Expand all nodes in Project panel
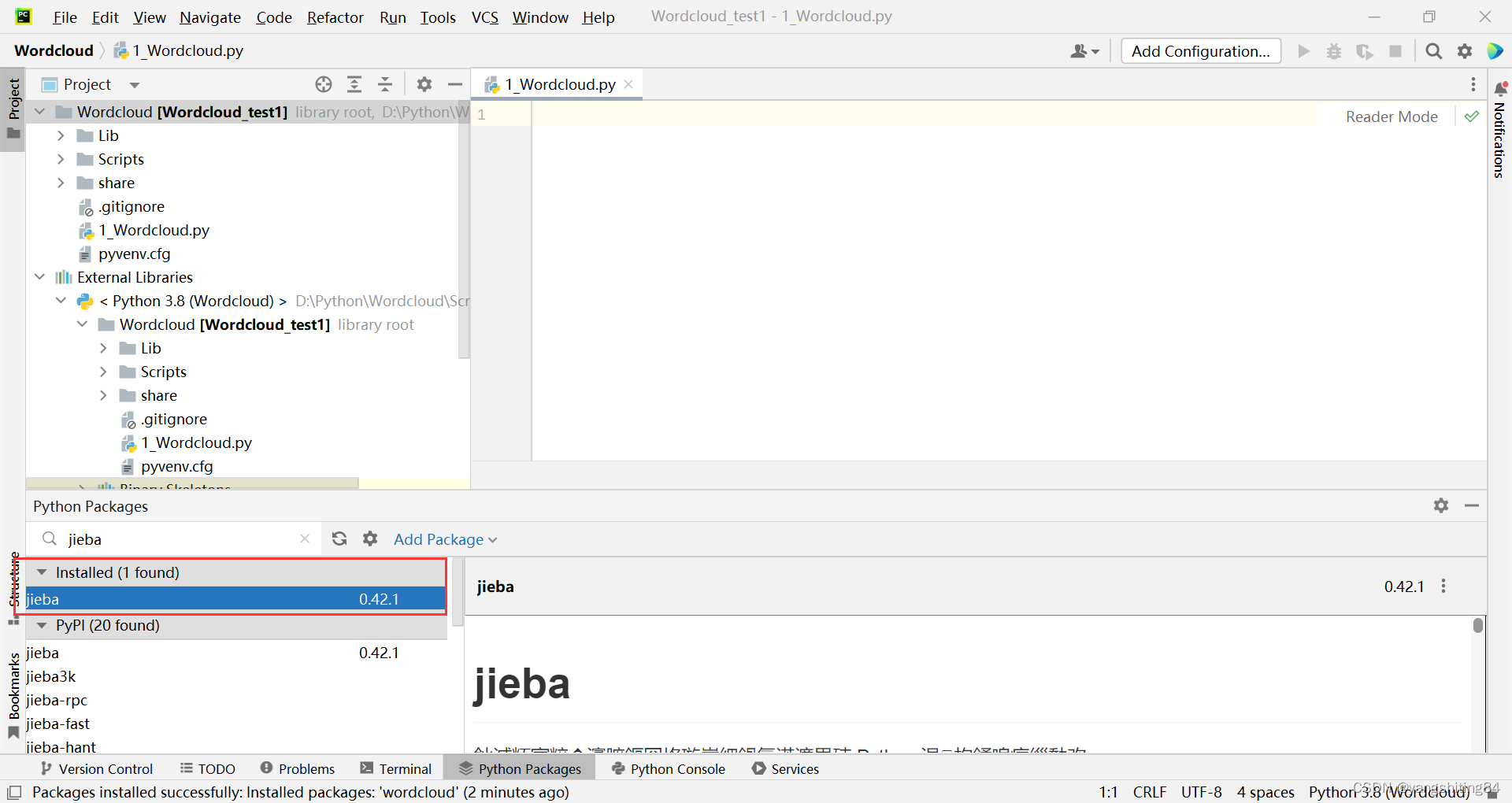Viewport: 1512px width, 803px height. [x=354, y=84]
